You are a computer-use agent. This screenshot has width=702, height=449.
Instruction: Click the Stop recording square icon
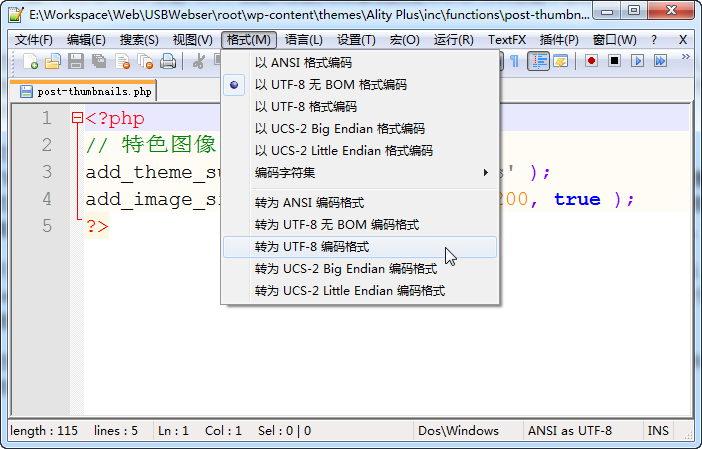[x=614, y=61]
